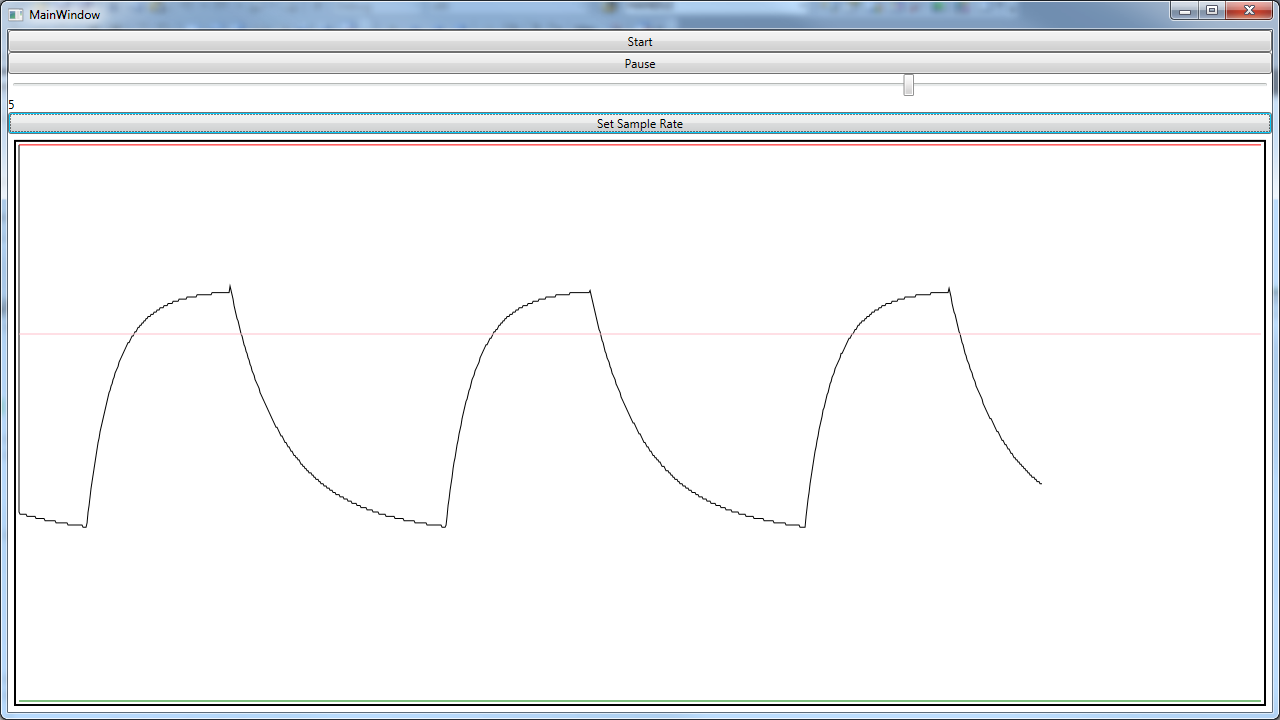Click the sample rate slider thumb
Image resolution: width=1280 pixels, height=720 pixels.
pos(908,85)
